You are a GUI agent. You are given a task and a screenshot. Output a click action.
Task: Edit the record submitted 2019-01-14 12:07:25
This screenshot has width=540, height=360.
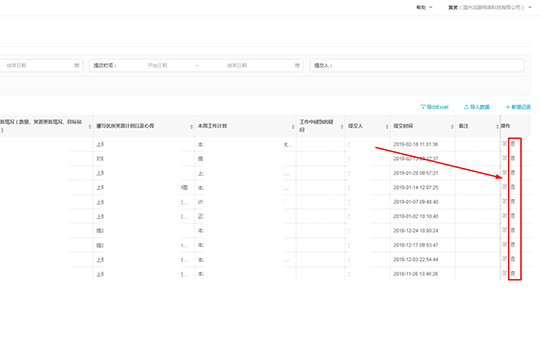tap(505, 187)
